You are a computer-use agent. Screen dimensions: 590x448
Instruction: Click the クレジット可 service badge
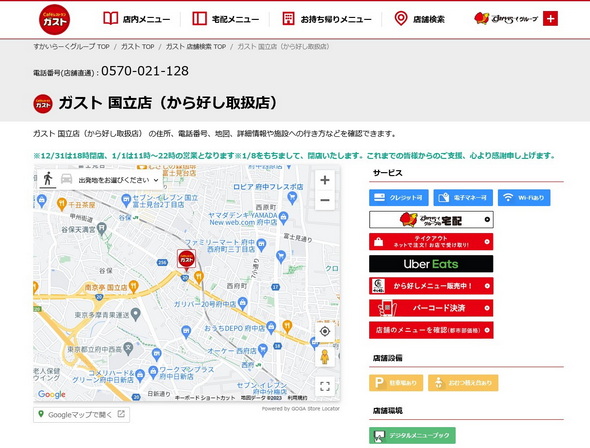pos(399,197)
